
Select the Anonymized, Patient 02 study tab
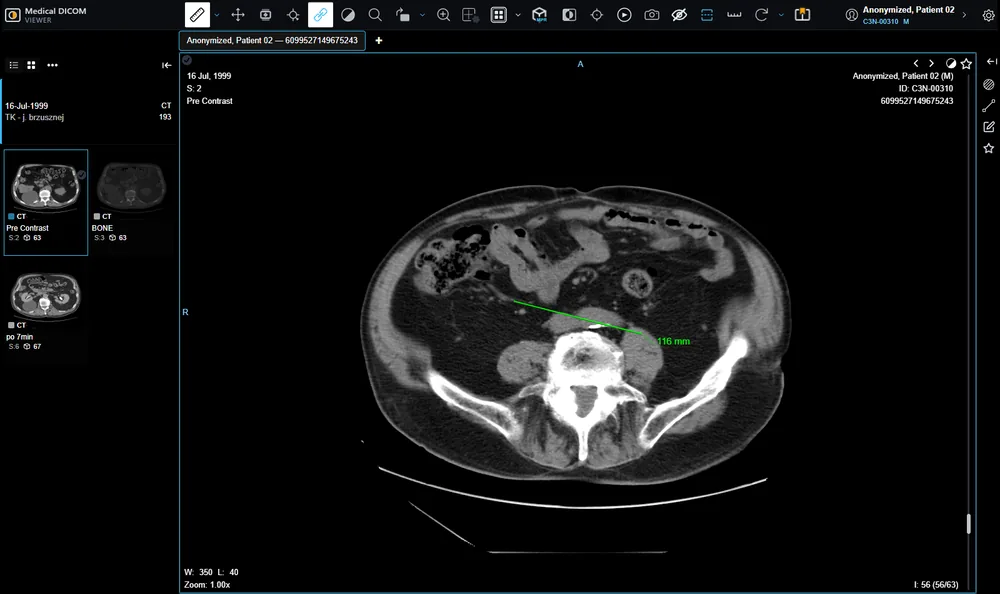[272, 40]
